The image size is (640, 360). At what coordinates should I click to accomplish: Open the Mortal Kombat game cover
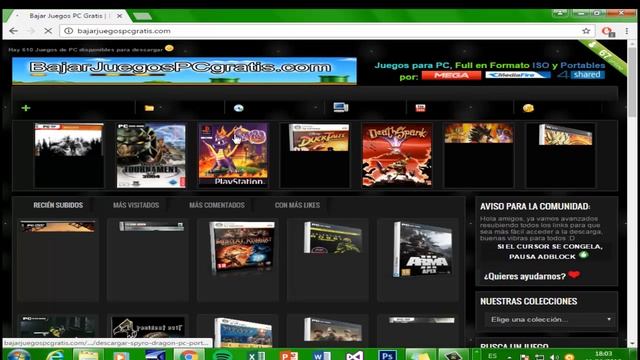pos(242,247)
